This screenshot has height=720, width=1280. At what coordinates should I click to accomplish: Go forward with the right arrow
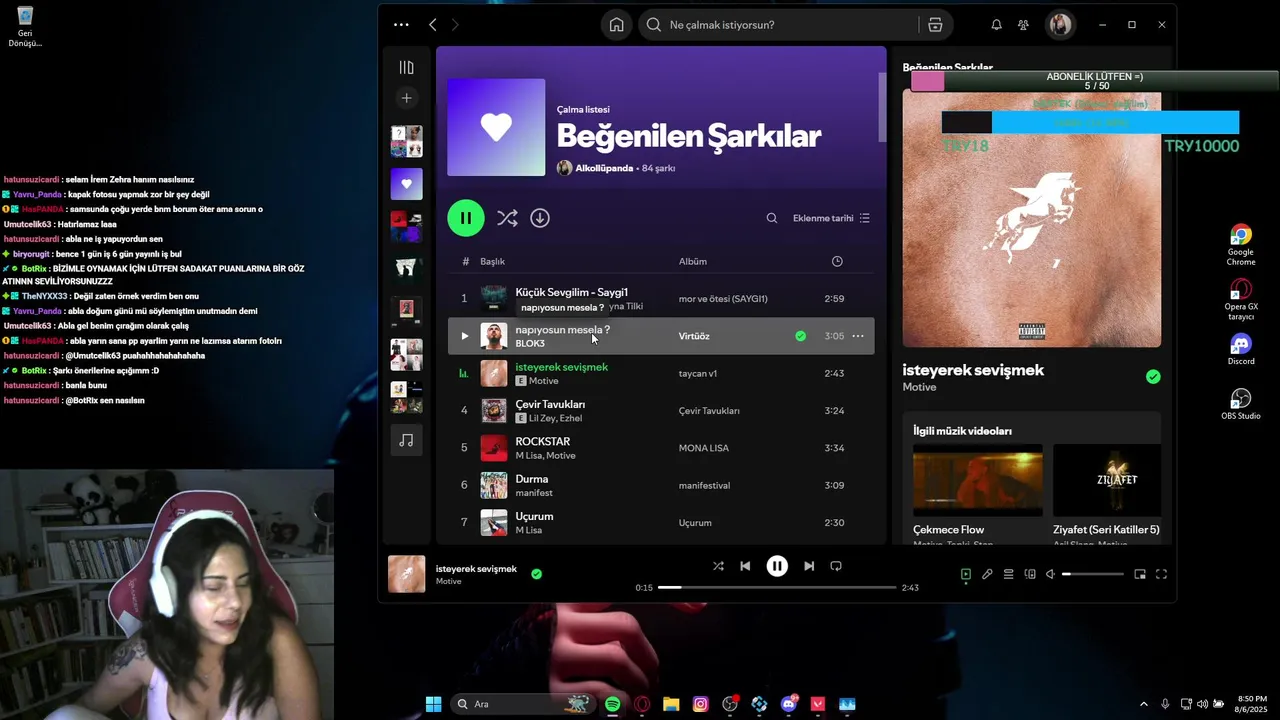[x=455, y=25]
